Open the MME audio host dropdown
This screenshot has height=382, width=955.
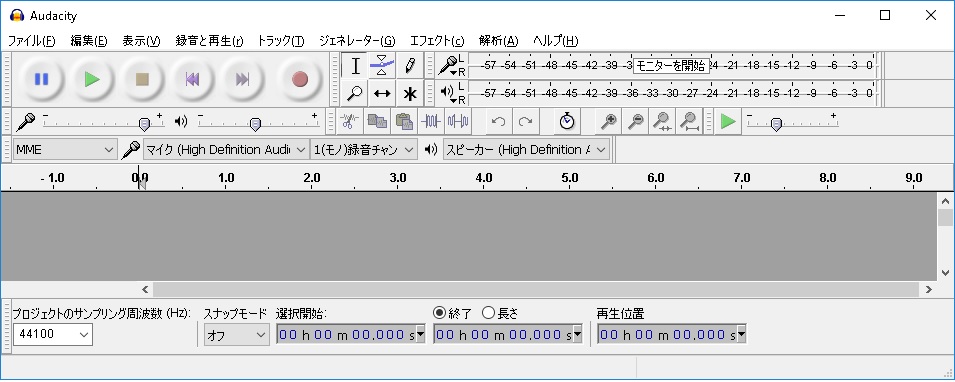65,149
